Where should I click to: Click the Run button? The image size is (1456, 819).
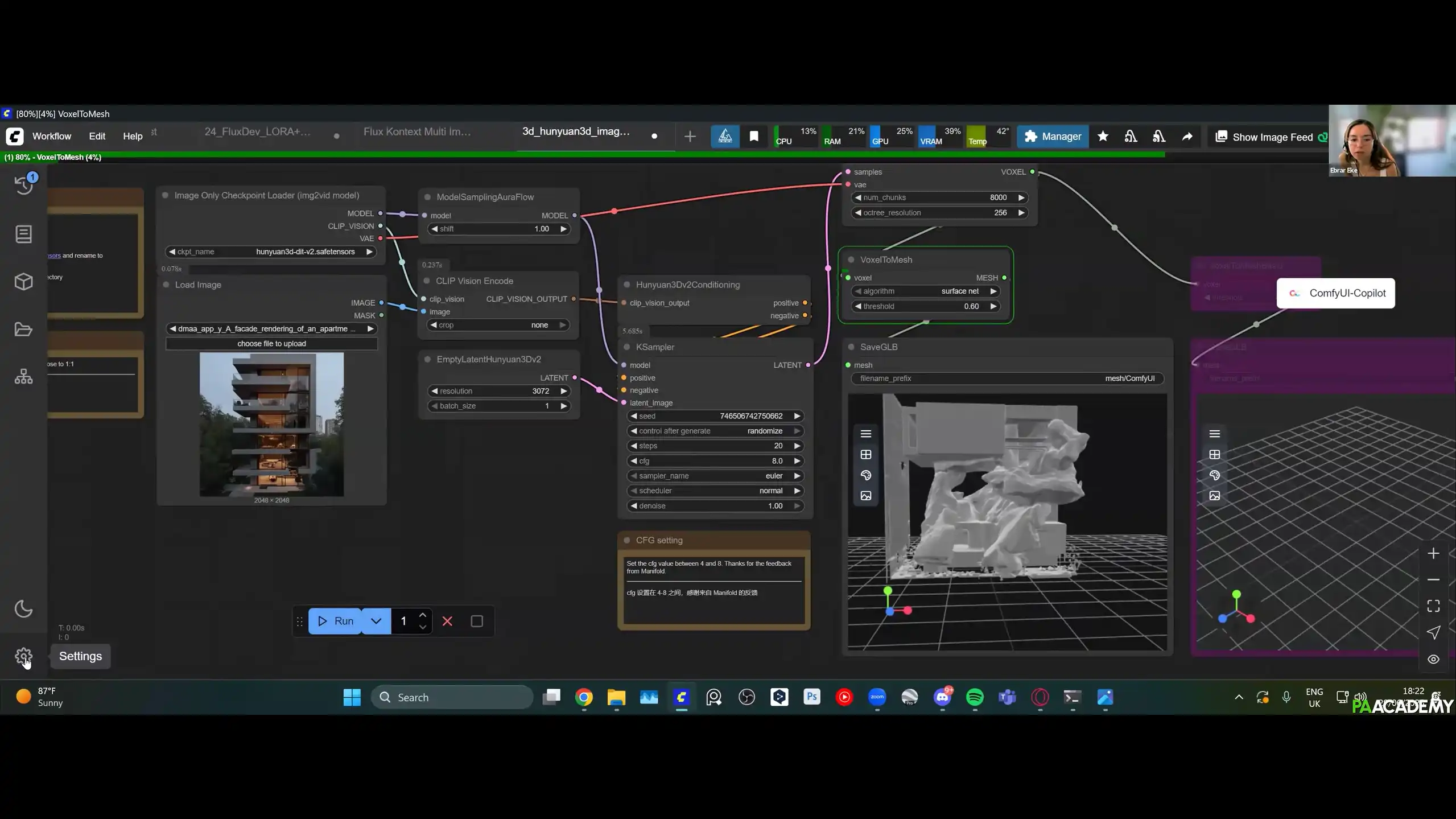335,621
